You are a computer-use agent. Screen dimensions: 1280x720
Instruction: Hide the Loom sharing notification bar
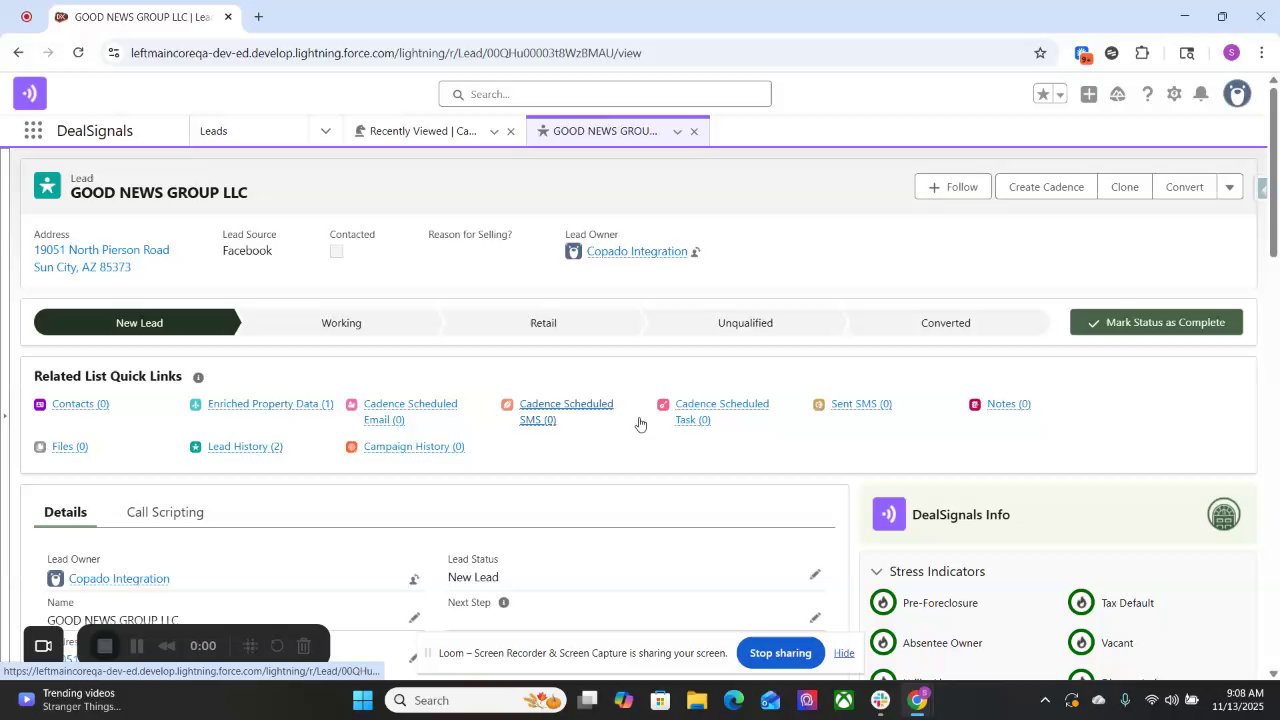844,653
